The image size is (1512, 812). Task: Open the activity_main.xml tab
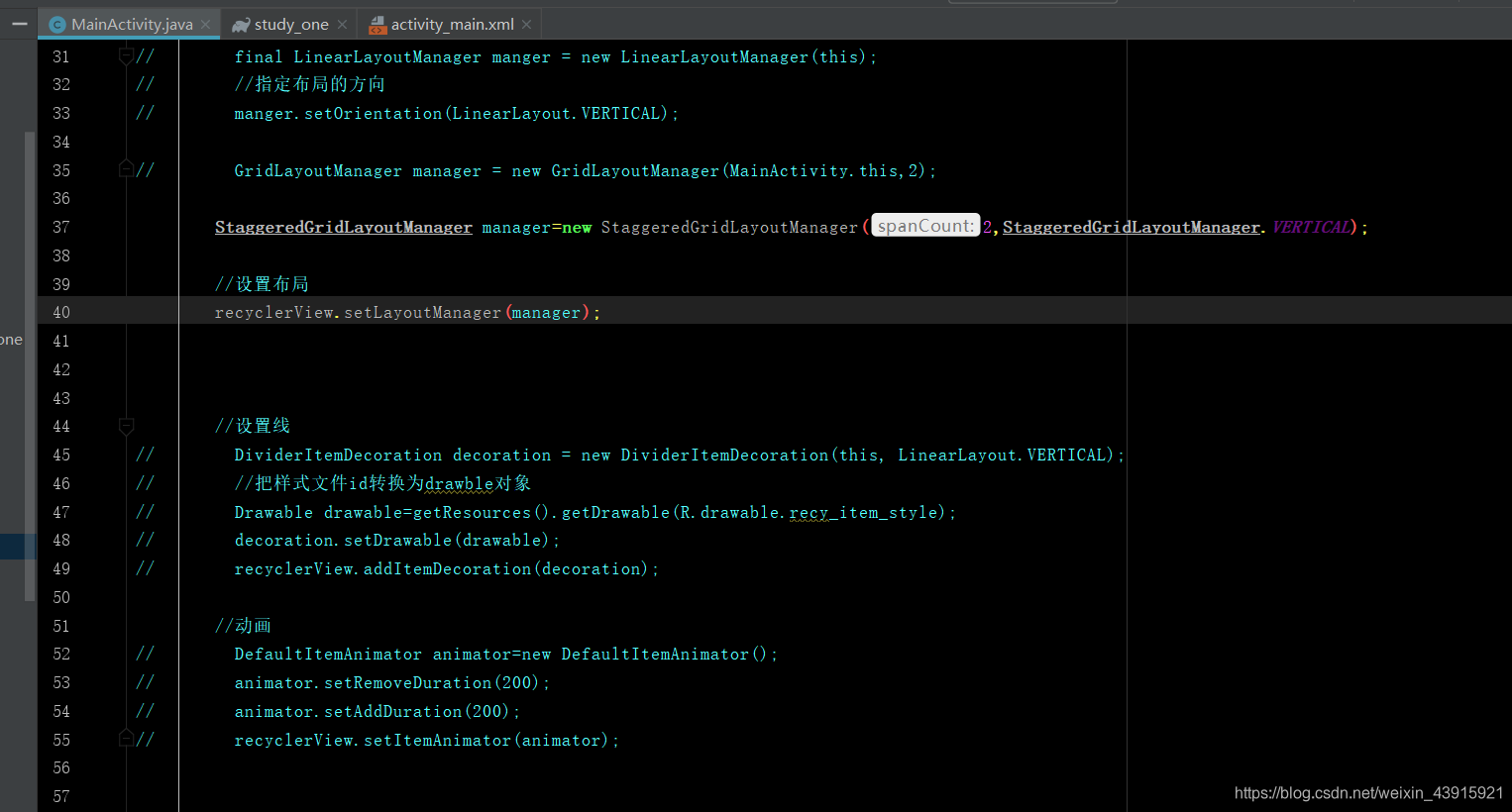[x=452, y=25]
